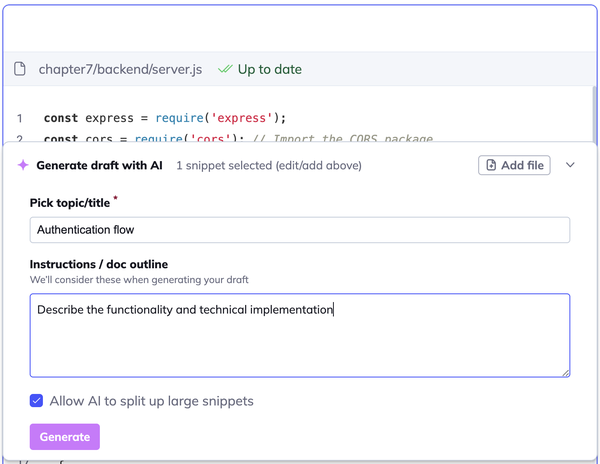Click the 'Pick topic/title' field label
Image resolution: width=600 pixels, height=464 pixels.
click(70, 203)
